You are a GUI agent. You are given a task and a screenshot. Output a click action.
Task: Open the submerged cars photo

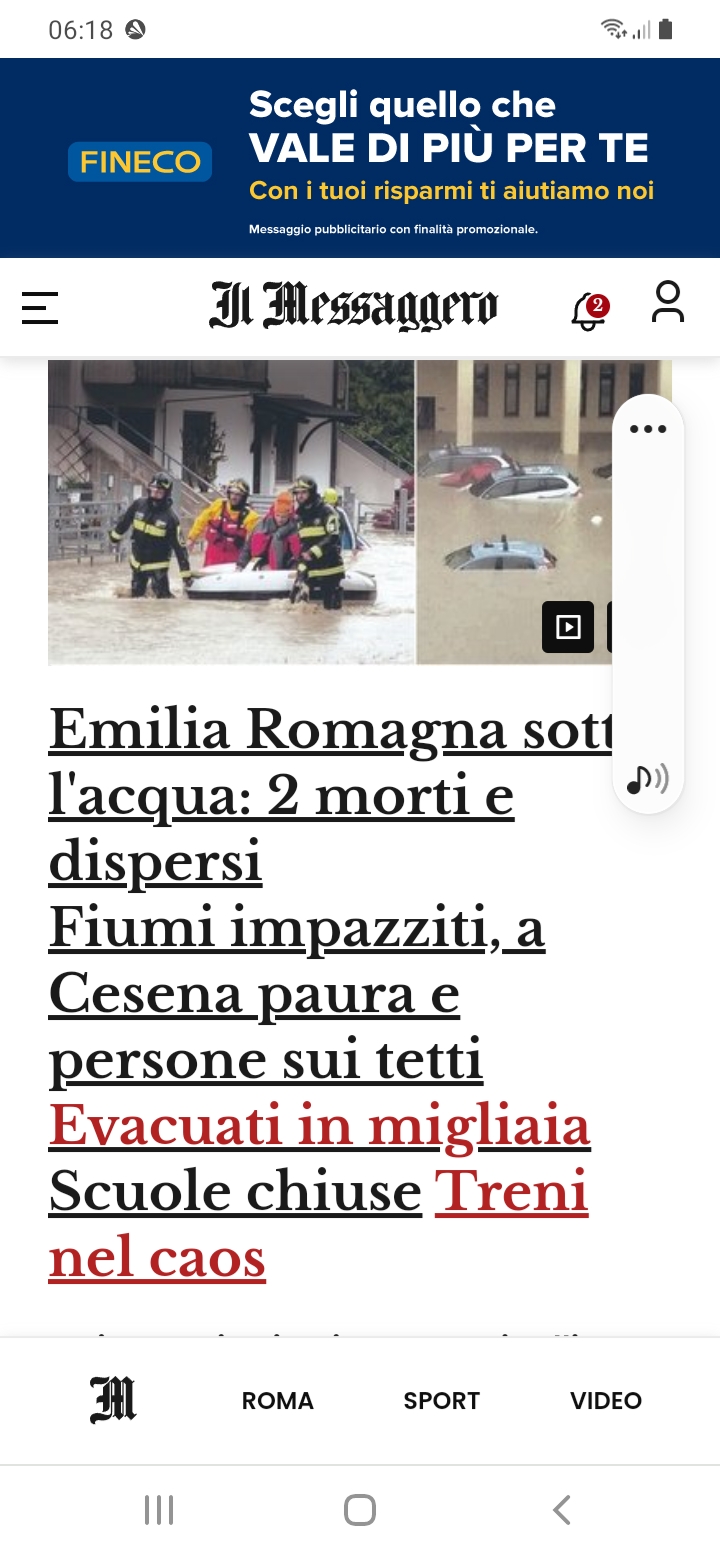click(x=514, y=512)
